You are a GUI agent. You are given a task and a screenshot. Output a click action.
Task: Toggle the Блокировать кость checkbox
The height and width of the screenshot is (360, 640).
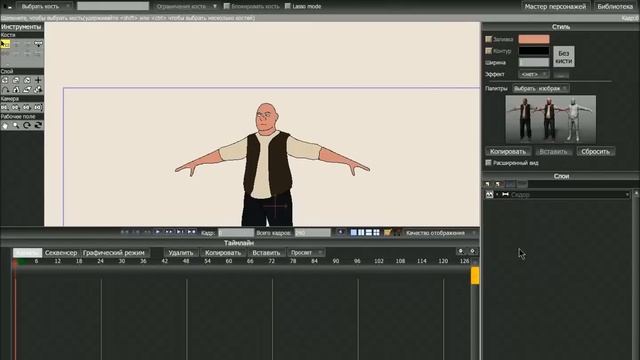(227, 6)
